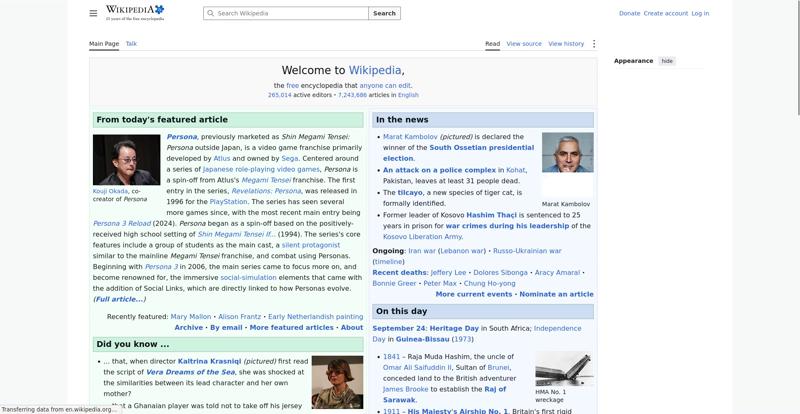Open Marat Kambolov news link
This screenshot has width=800, height=414.
tap(410, 137)
